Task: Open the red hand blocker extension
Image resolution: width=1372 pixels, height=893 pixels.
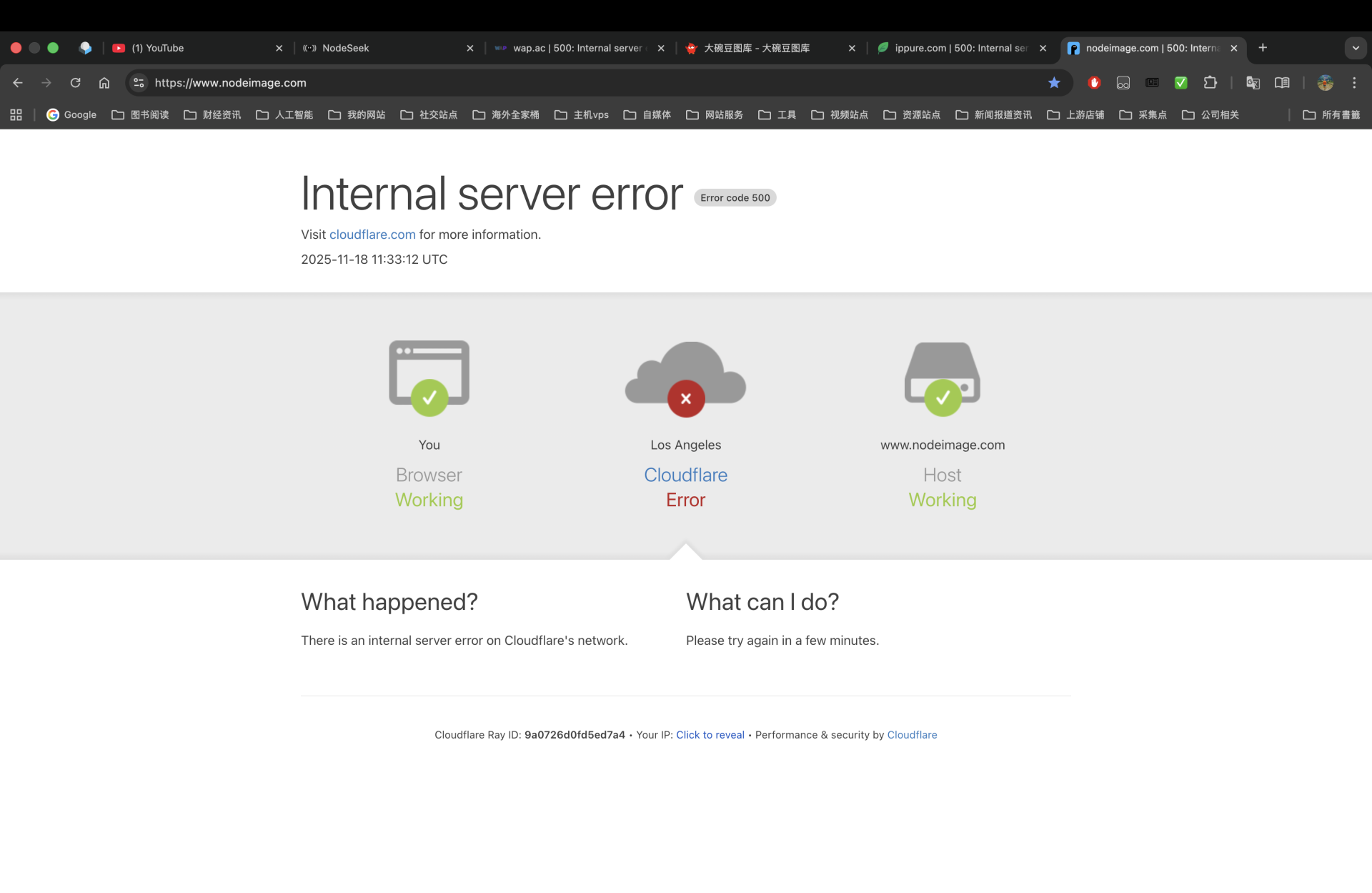Action: click(x=1094, y=83)
